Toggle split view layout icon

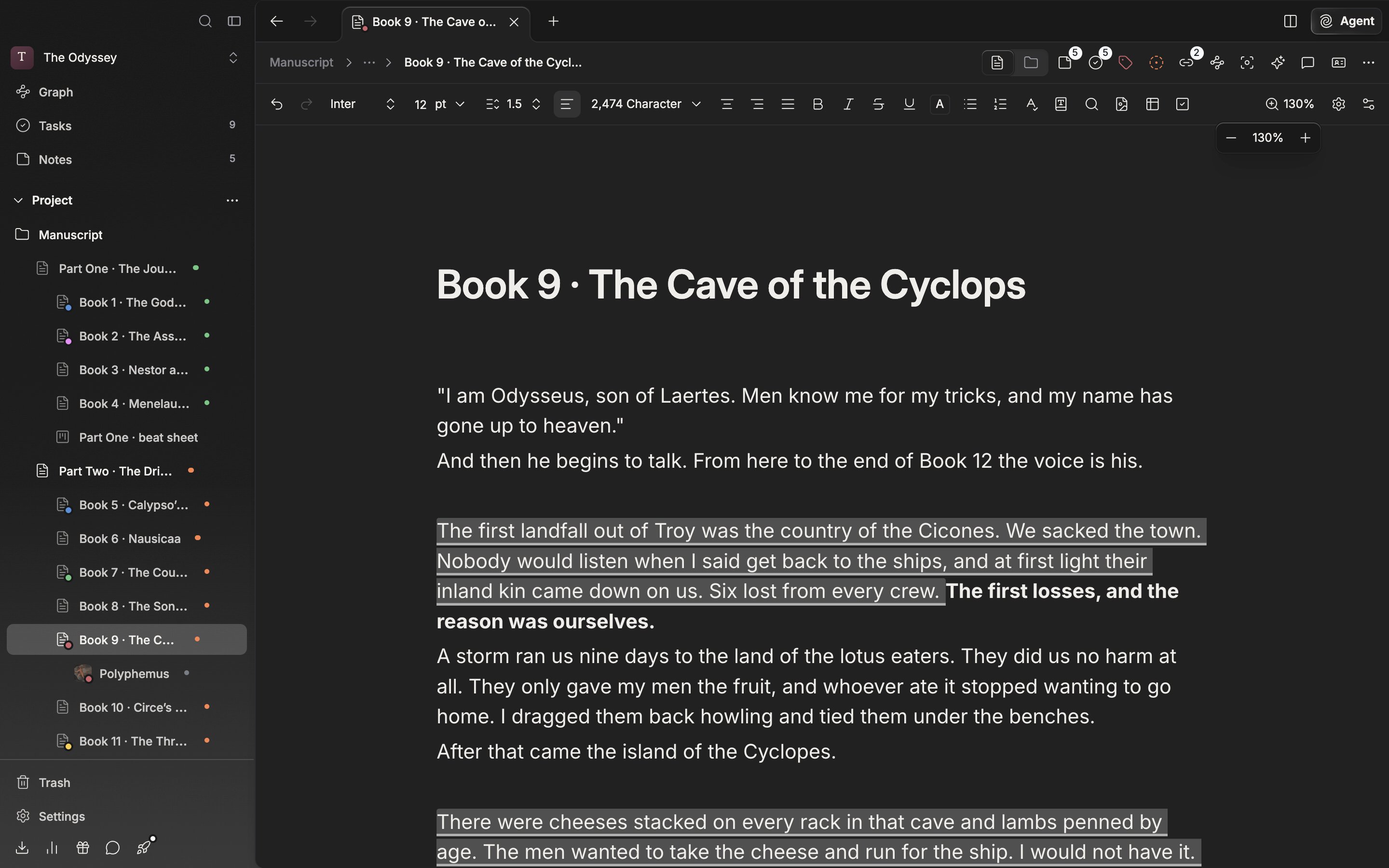coord(1290,21)
